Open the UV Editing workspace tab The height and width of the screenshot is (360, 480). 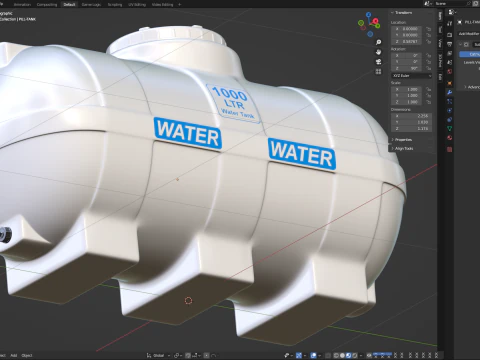(x=137, y=5)
